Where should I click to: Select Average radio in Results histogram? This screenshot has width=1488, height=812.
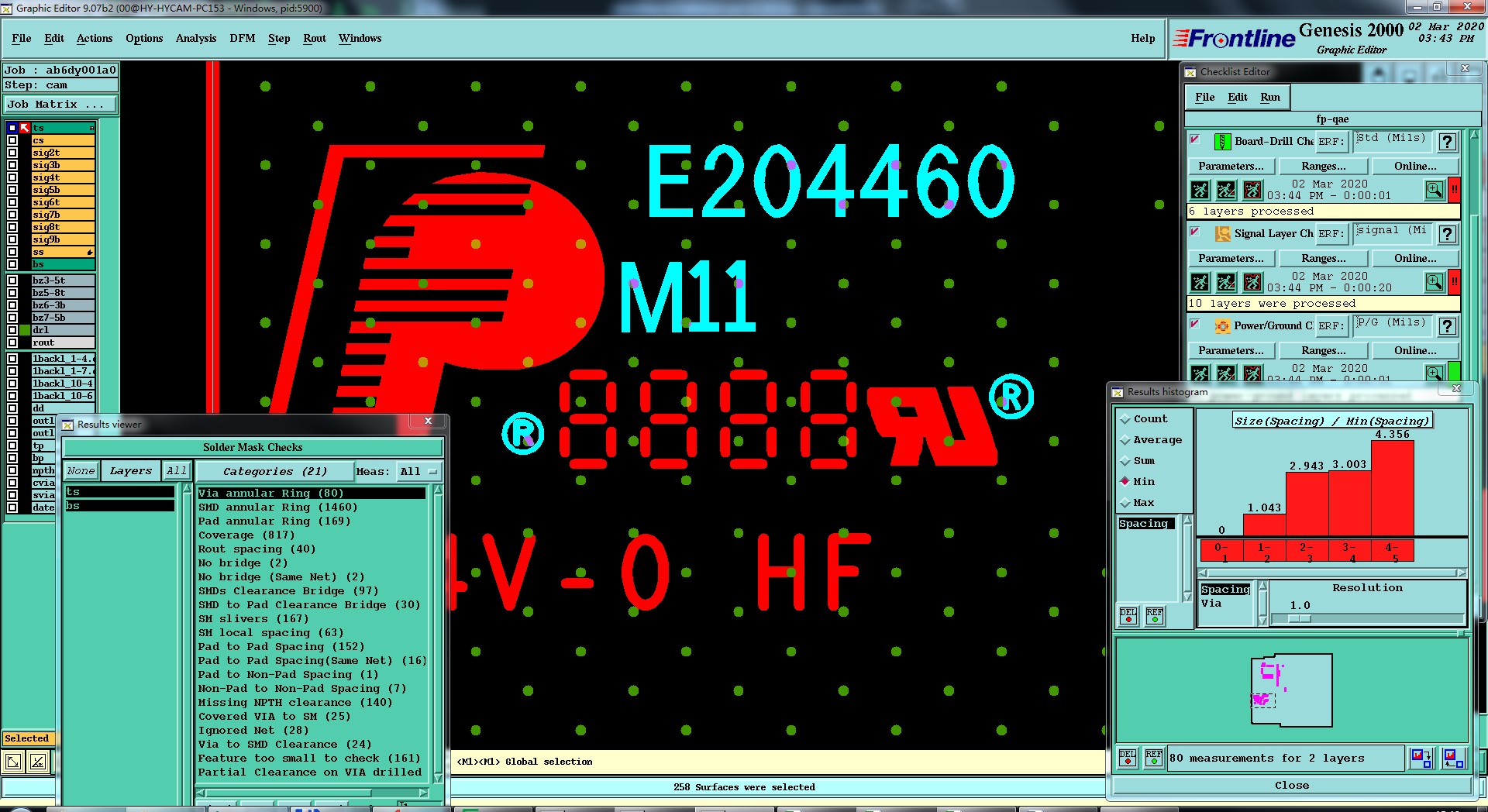point(1125,440)
